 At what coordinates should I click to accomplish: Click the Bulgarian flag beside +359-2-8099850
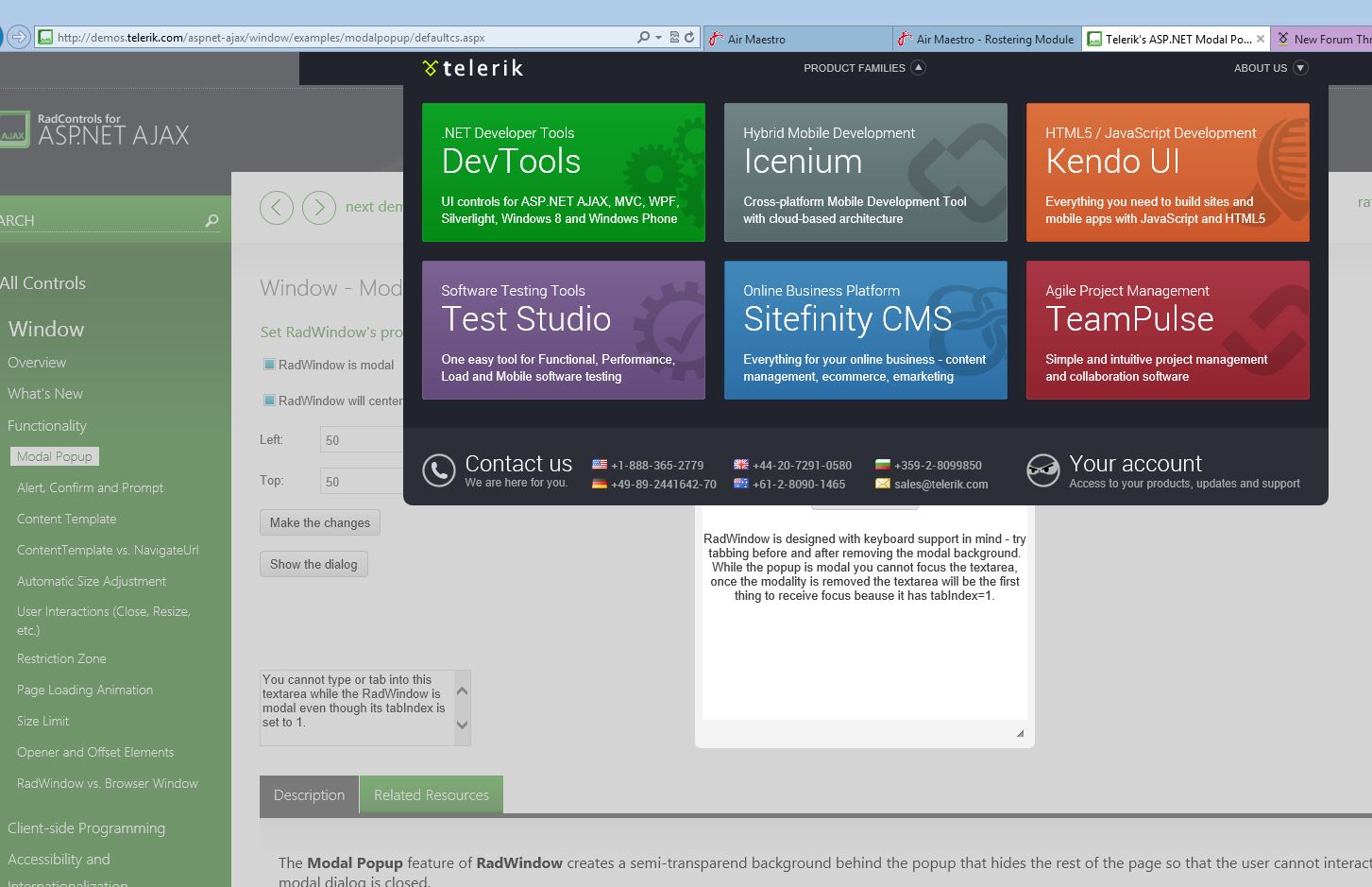pos(883,465)
